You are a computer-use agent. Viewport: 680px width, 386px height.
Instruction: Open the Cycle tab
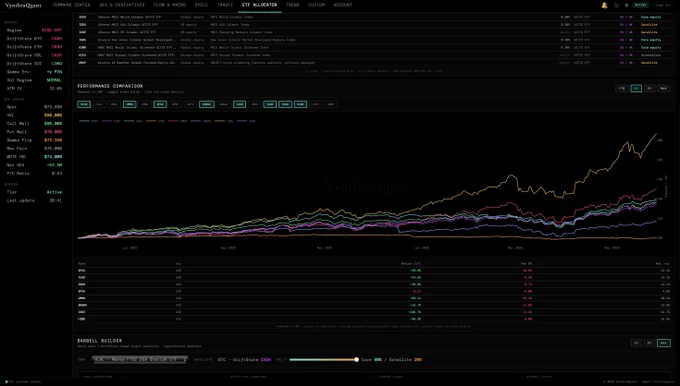(x=201, y=5)
